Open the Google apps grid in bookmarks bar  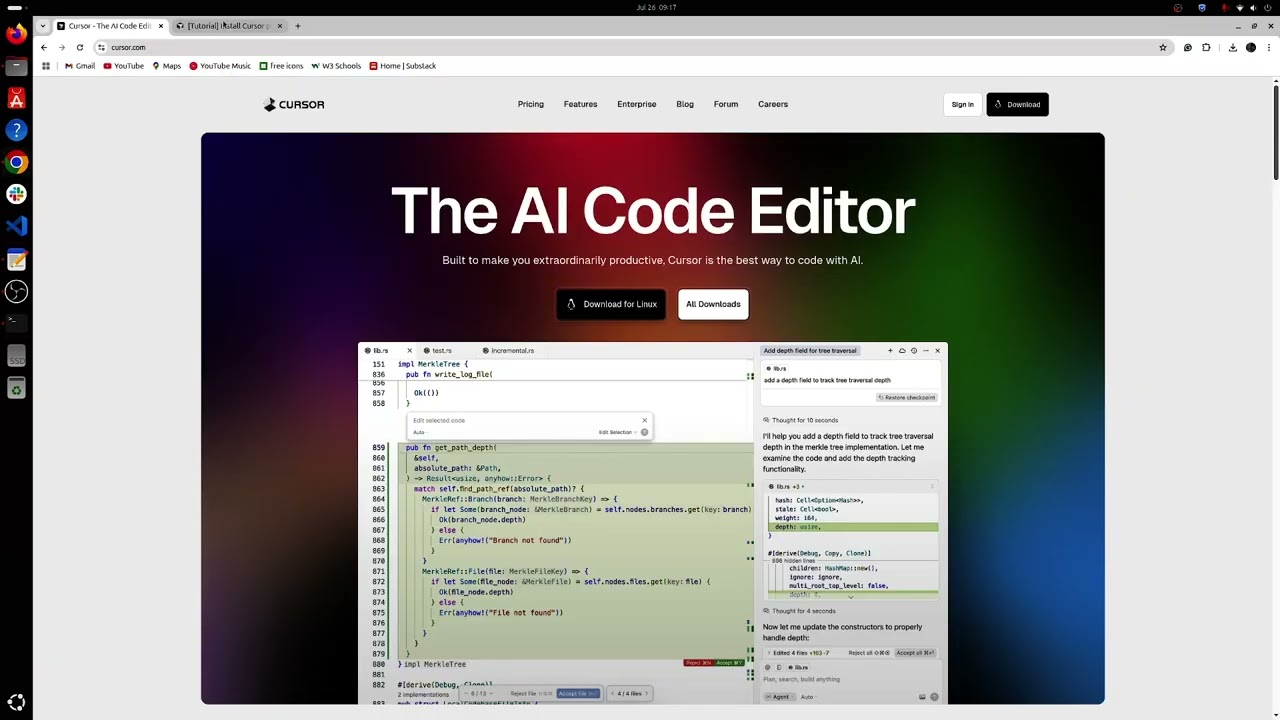45,66
